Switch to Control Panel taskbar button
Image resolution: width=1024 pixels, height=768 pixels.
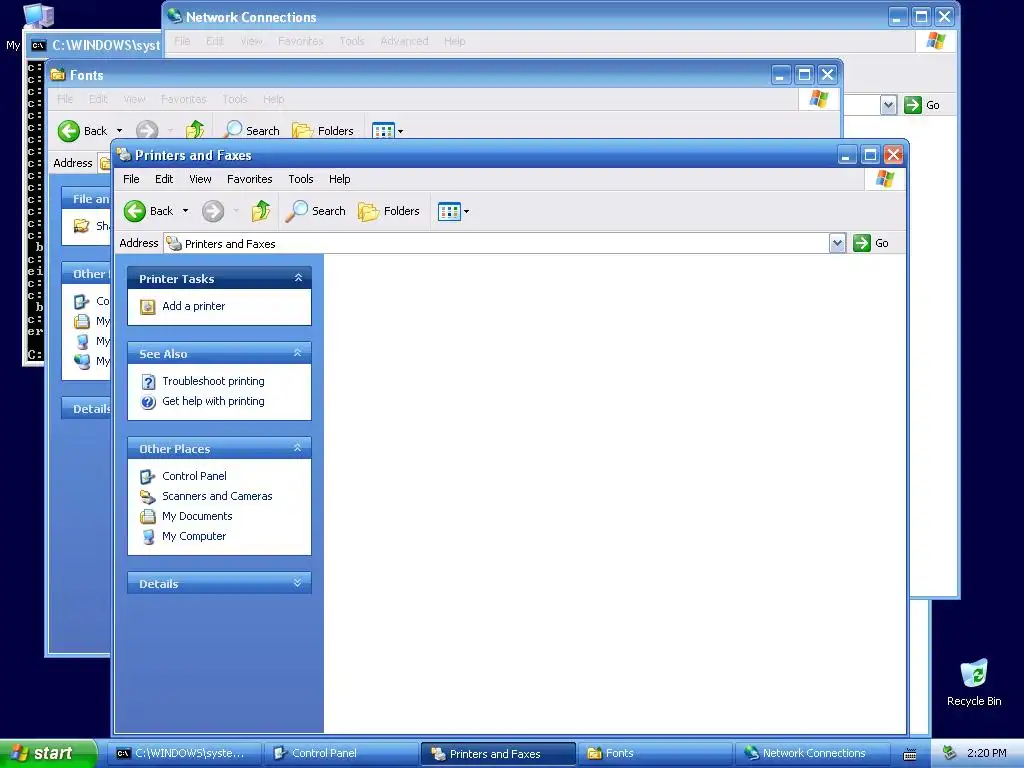(341, 754)
